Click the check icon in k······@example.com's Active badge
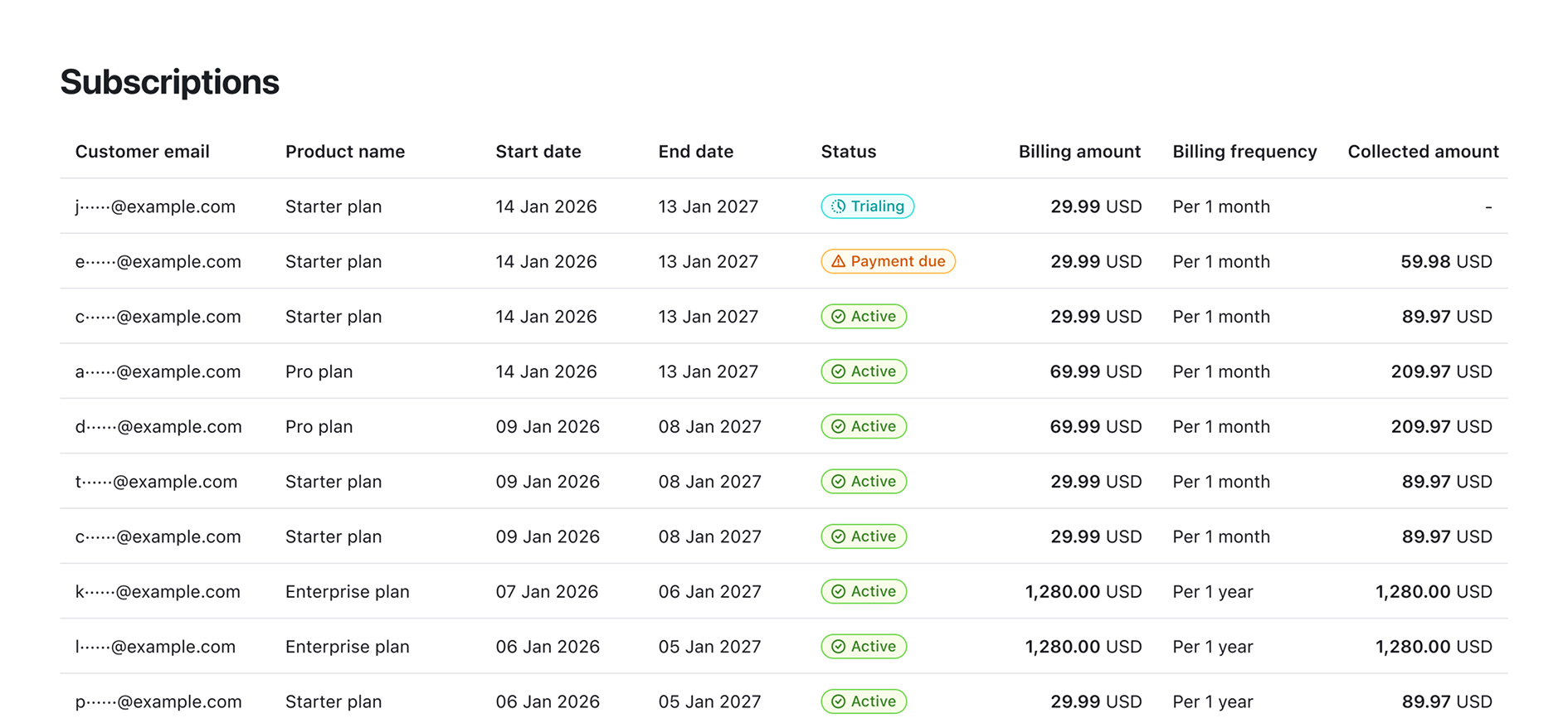 838,591
